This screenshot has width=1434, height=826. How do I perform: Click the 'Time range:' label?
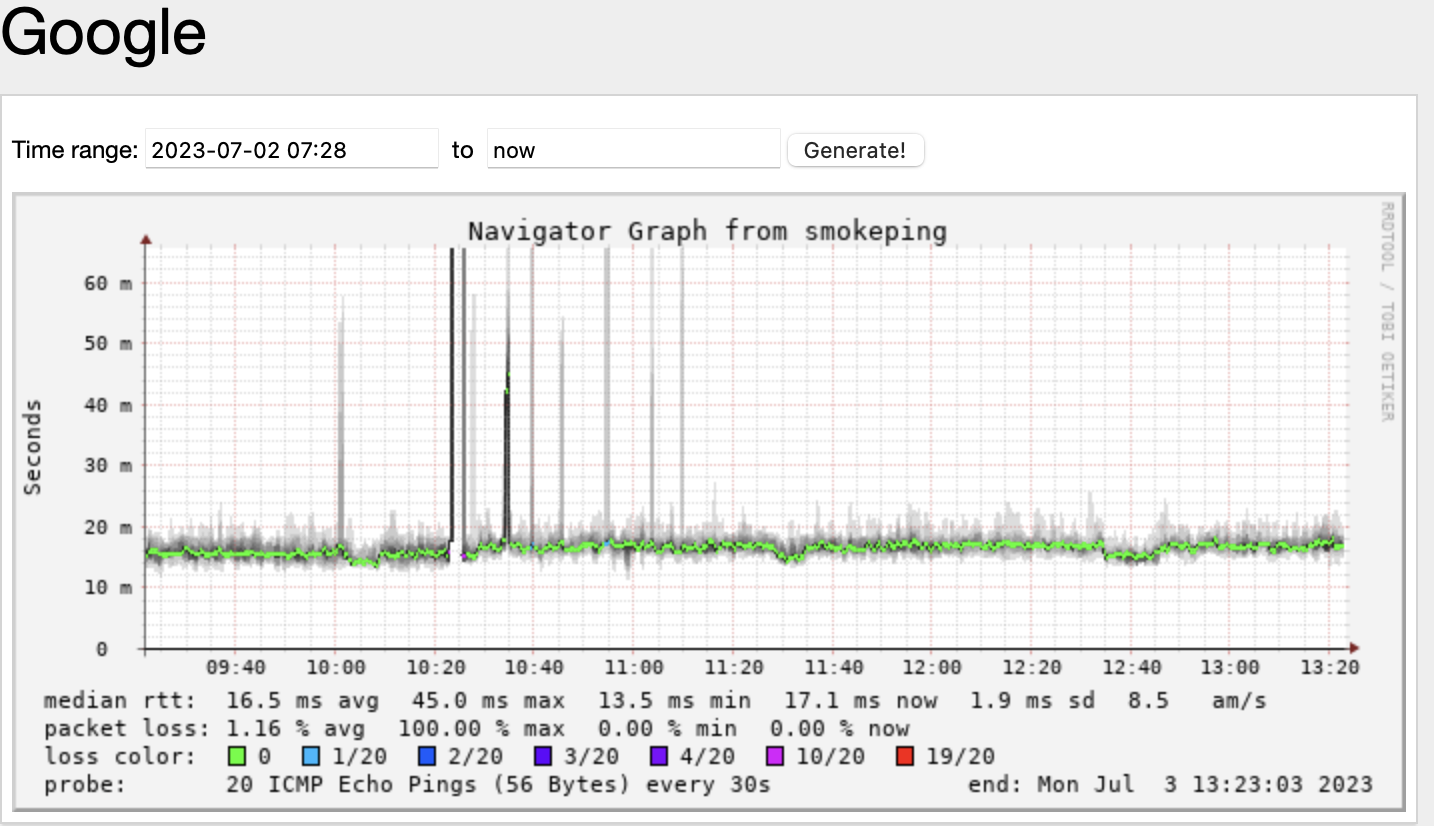pyautogui.click(x=75, y=150)
